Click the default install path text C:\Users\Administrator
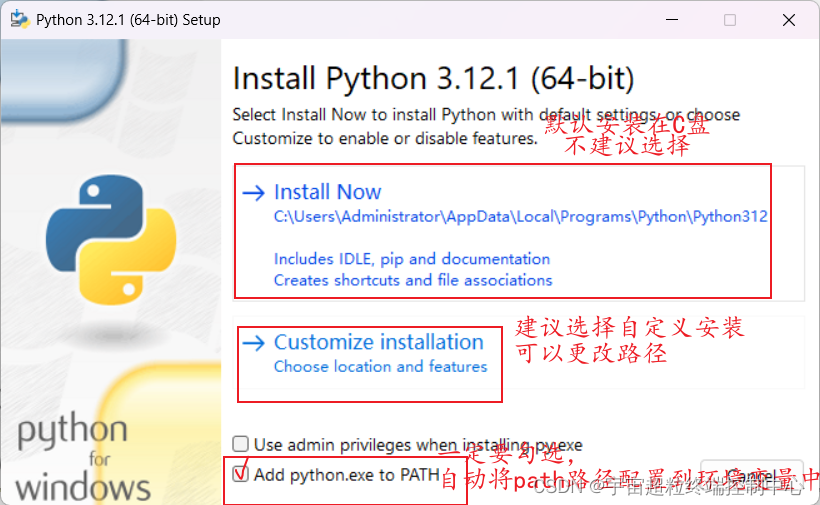820x505 pixels. pyautogui.click(x=520, y=216)
